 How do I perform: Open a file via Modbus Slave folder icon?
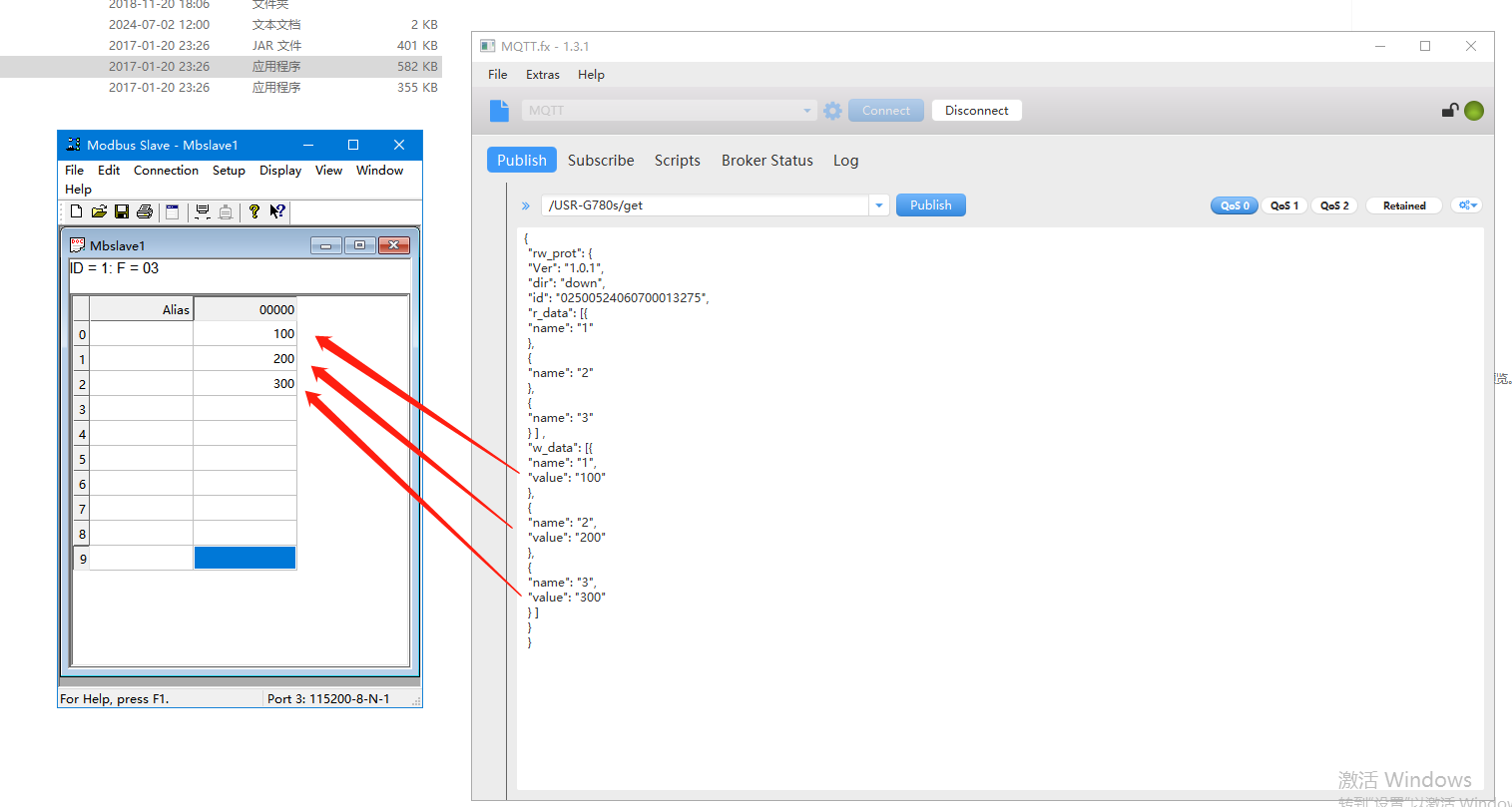pos(99,211)
